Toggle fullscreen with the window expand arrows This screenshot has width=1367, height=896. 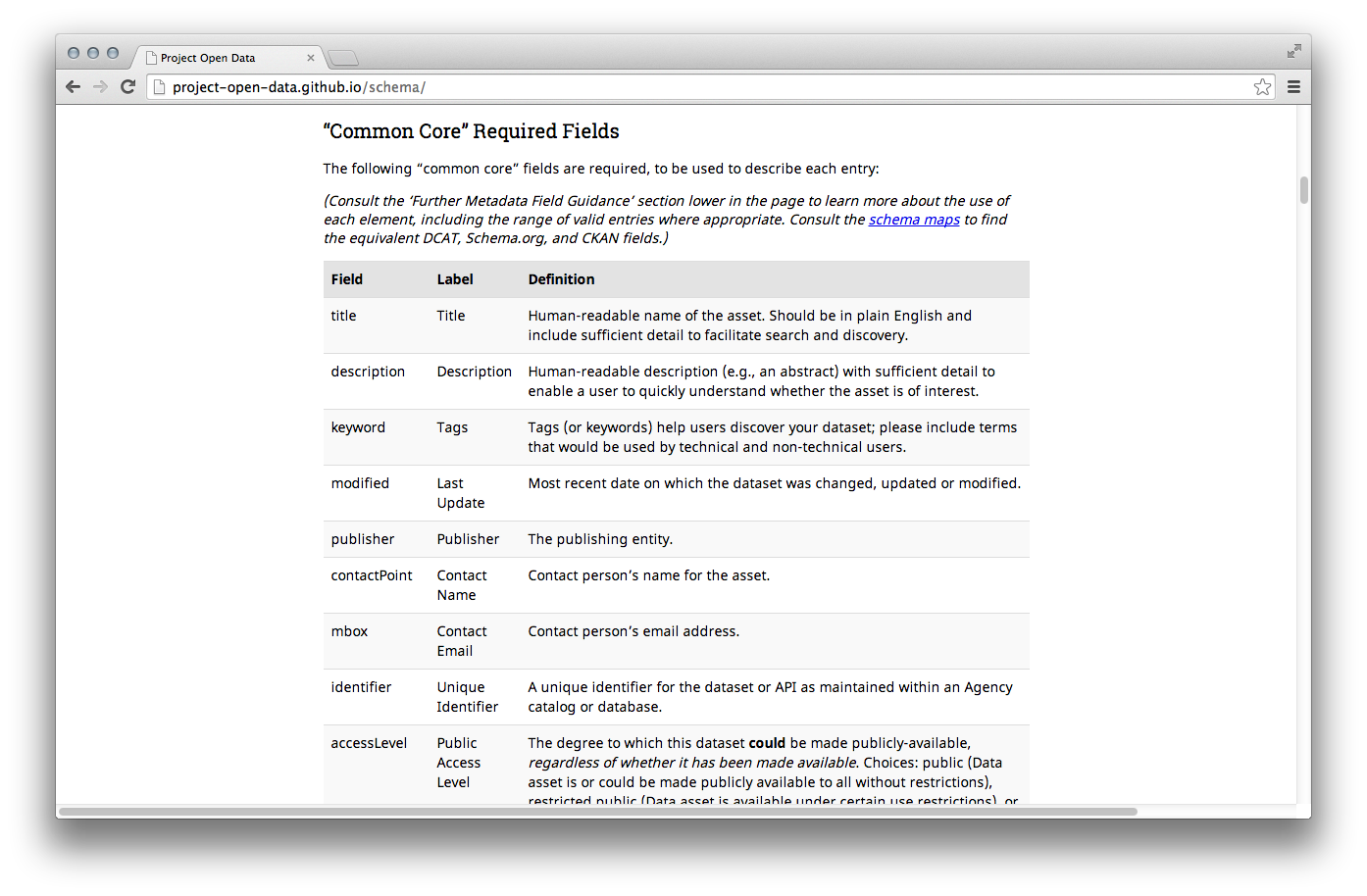coord(1293,51)
